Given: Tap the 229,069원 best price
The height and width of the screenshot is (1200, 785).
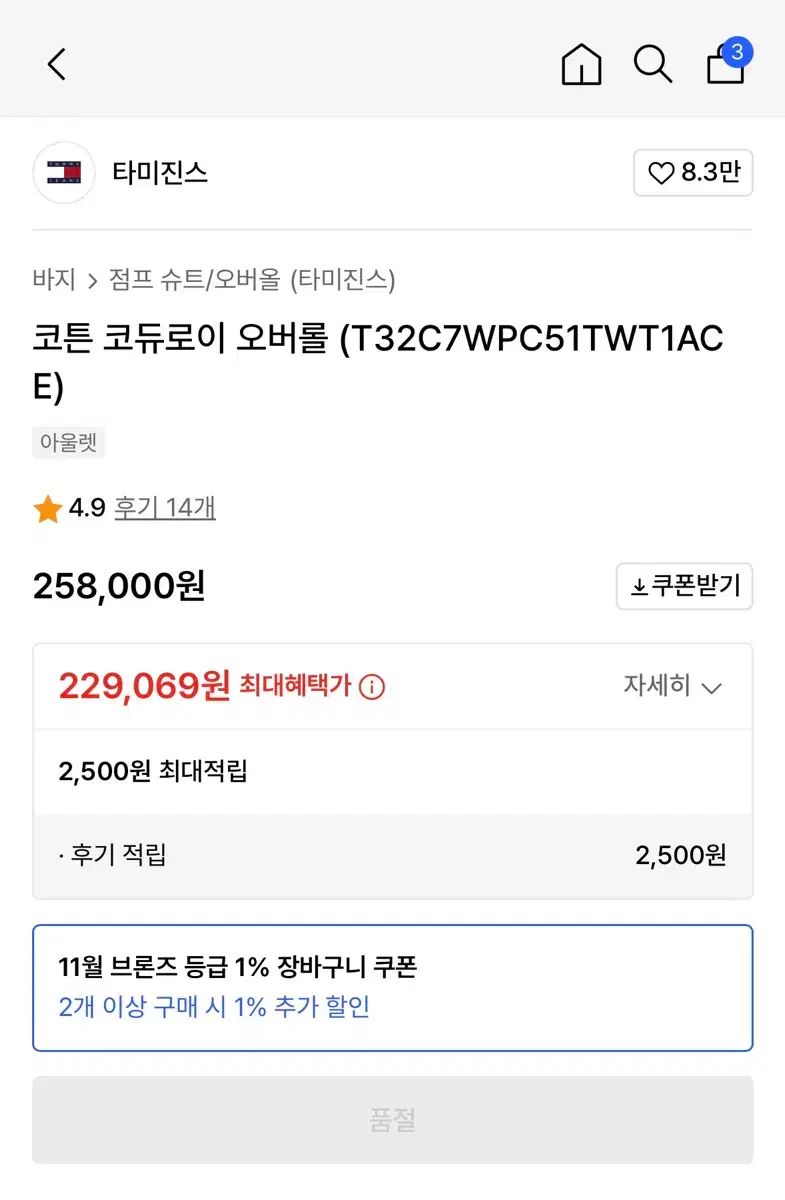Looking at the screenshot, I should coord(144,686).
